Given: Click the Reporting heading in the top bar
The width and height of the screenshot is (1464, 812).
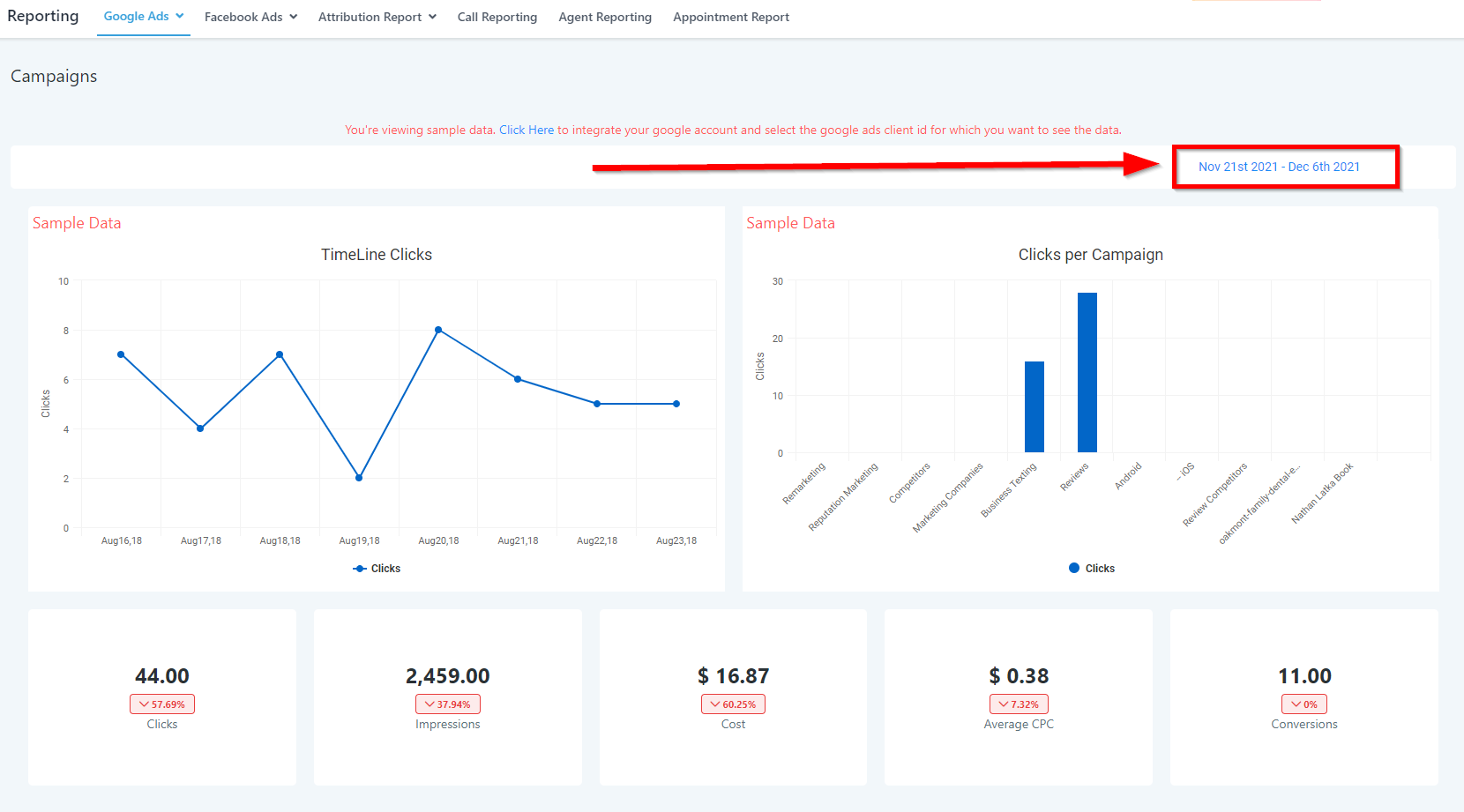Looking at the screenshot, I should pyautogui.click(x=43, y=16).
